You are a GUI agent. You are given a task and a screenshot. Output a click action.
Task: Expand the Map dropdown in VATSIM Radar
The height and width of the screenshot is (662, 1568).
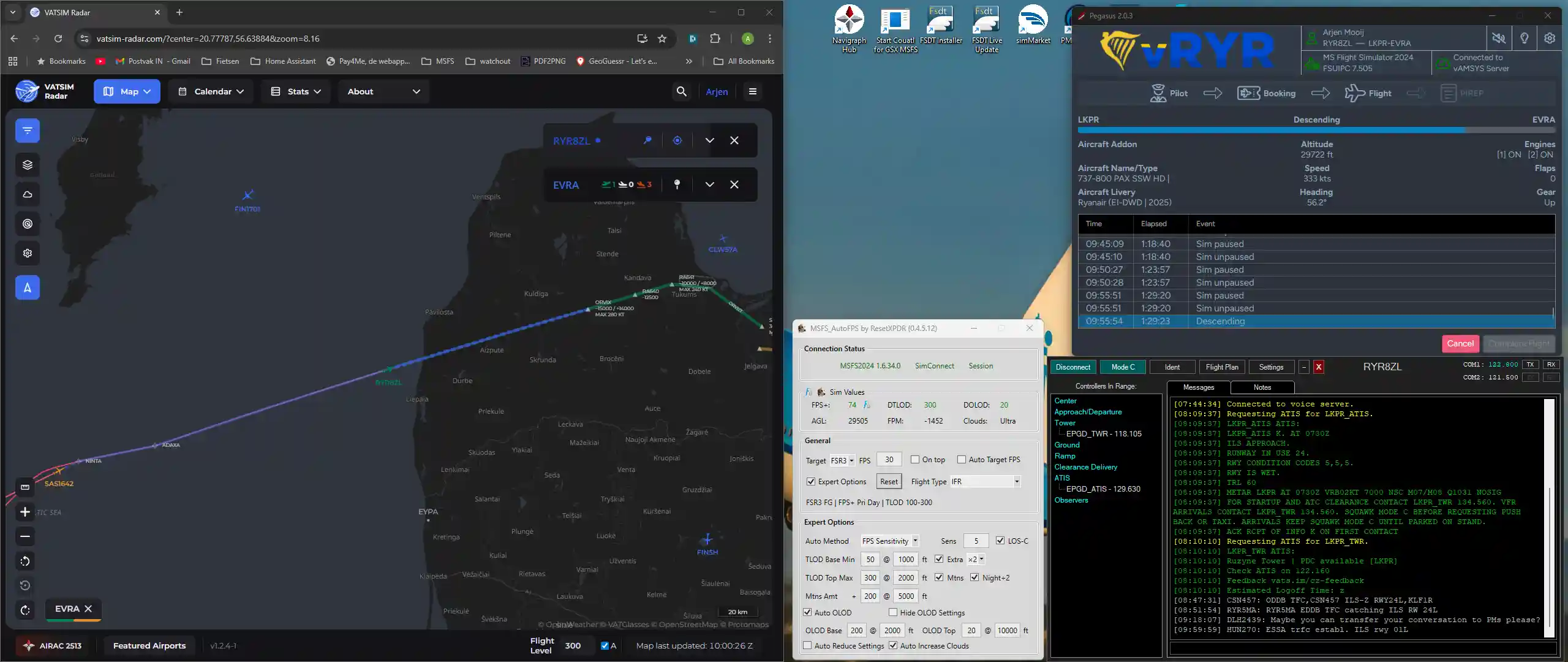(x=127, y=91)
